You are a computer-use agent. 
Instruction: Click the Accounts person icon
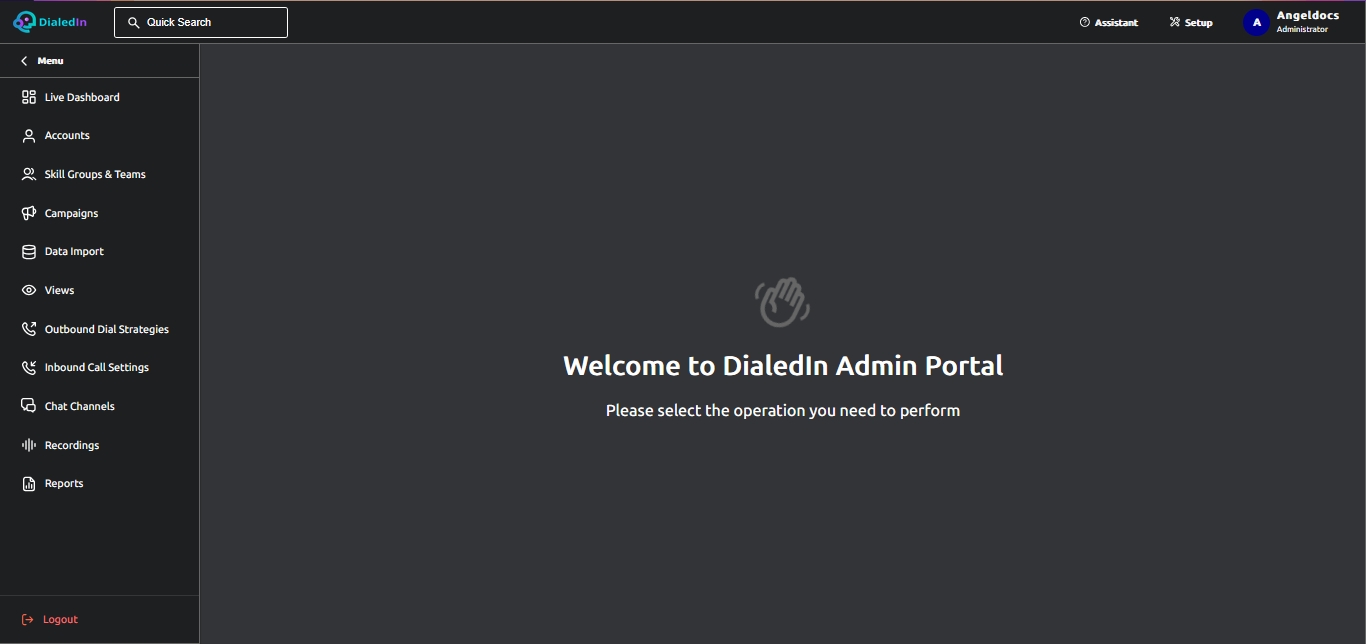click(29, 136)
